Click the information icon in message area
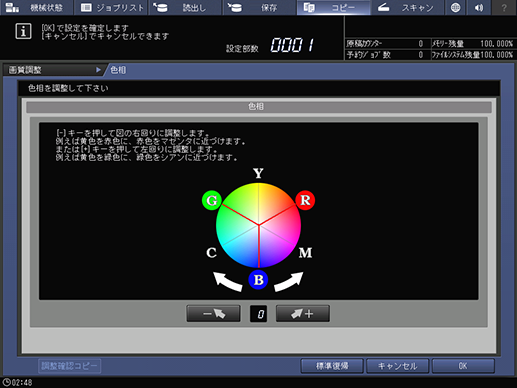 [23, 31]
